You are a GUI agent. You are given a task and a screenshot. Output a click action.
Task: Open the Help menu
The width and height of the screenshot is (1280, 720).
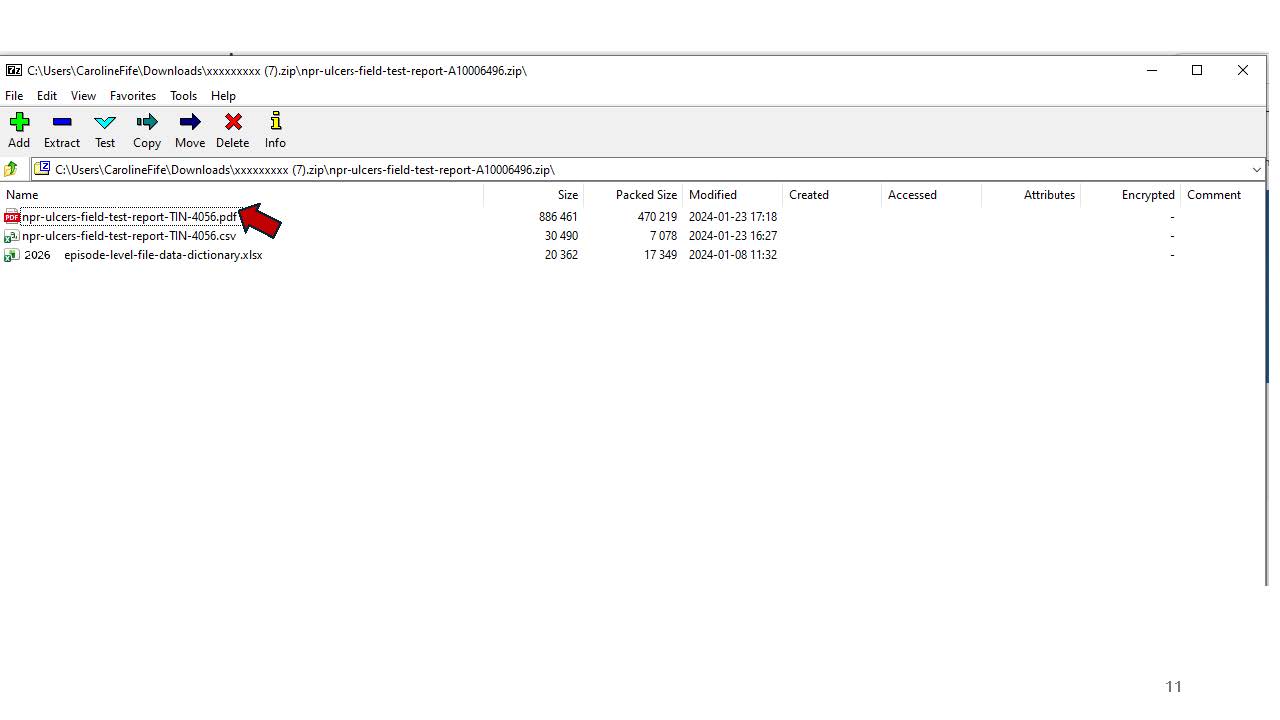(x=223, y=96)
